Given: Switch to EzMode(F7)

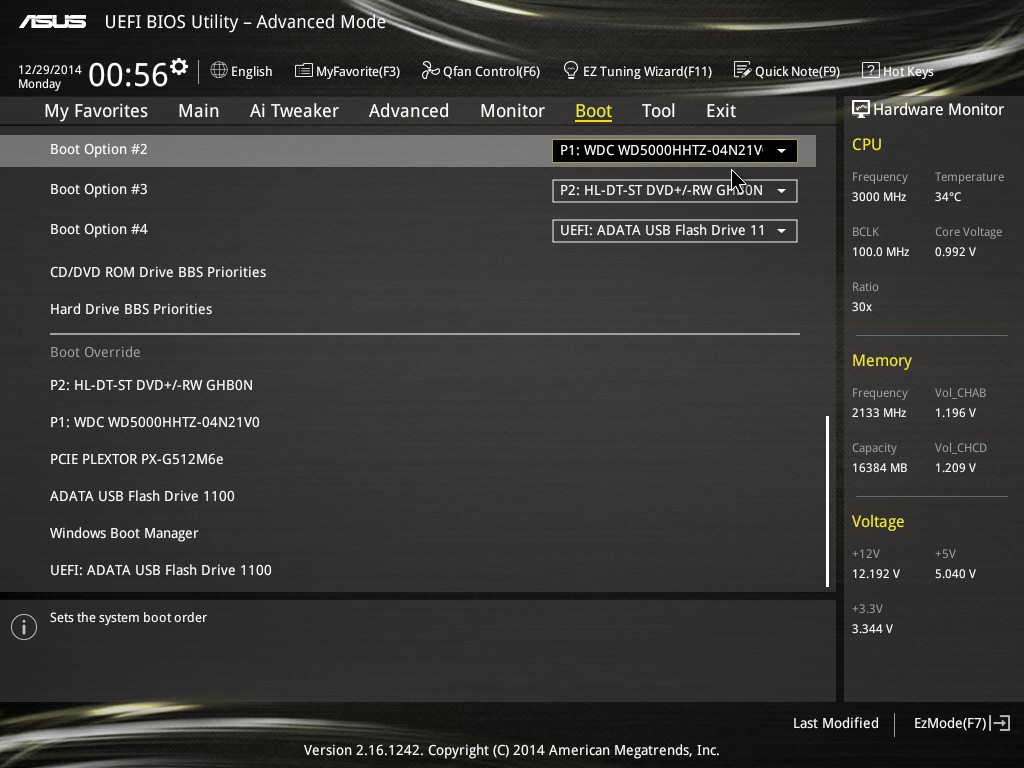Looking at the screenshot, I should pos(950,723).
